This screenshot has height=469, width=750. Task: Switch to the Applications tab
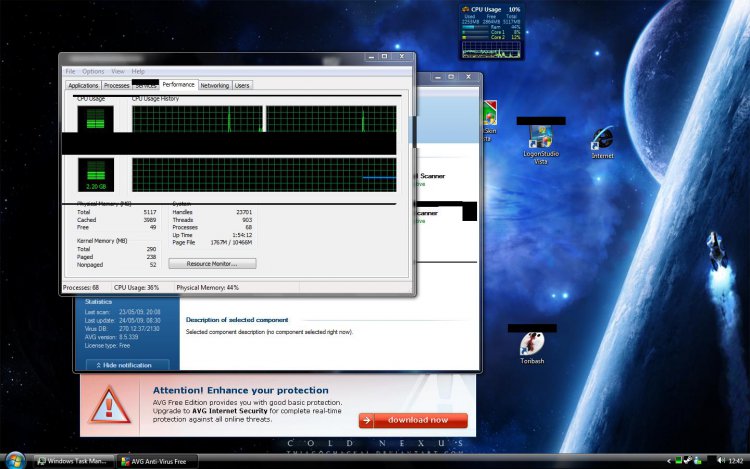(83, 85)
